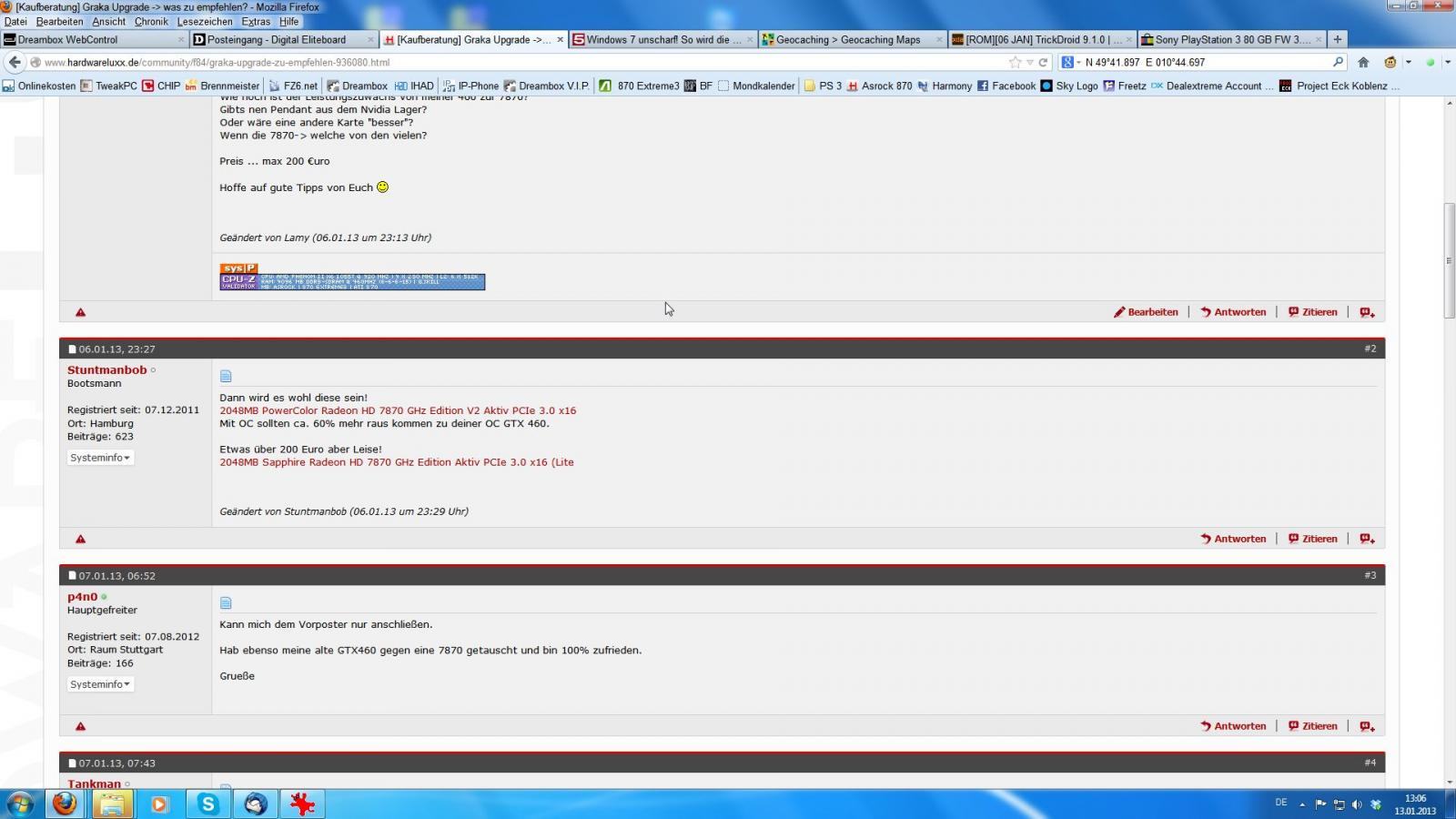Open the DE language indicator
Image resolution: width=1456 pixels, height=819 pixels.
pos(1281,803)
